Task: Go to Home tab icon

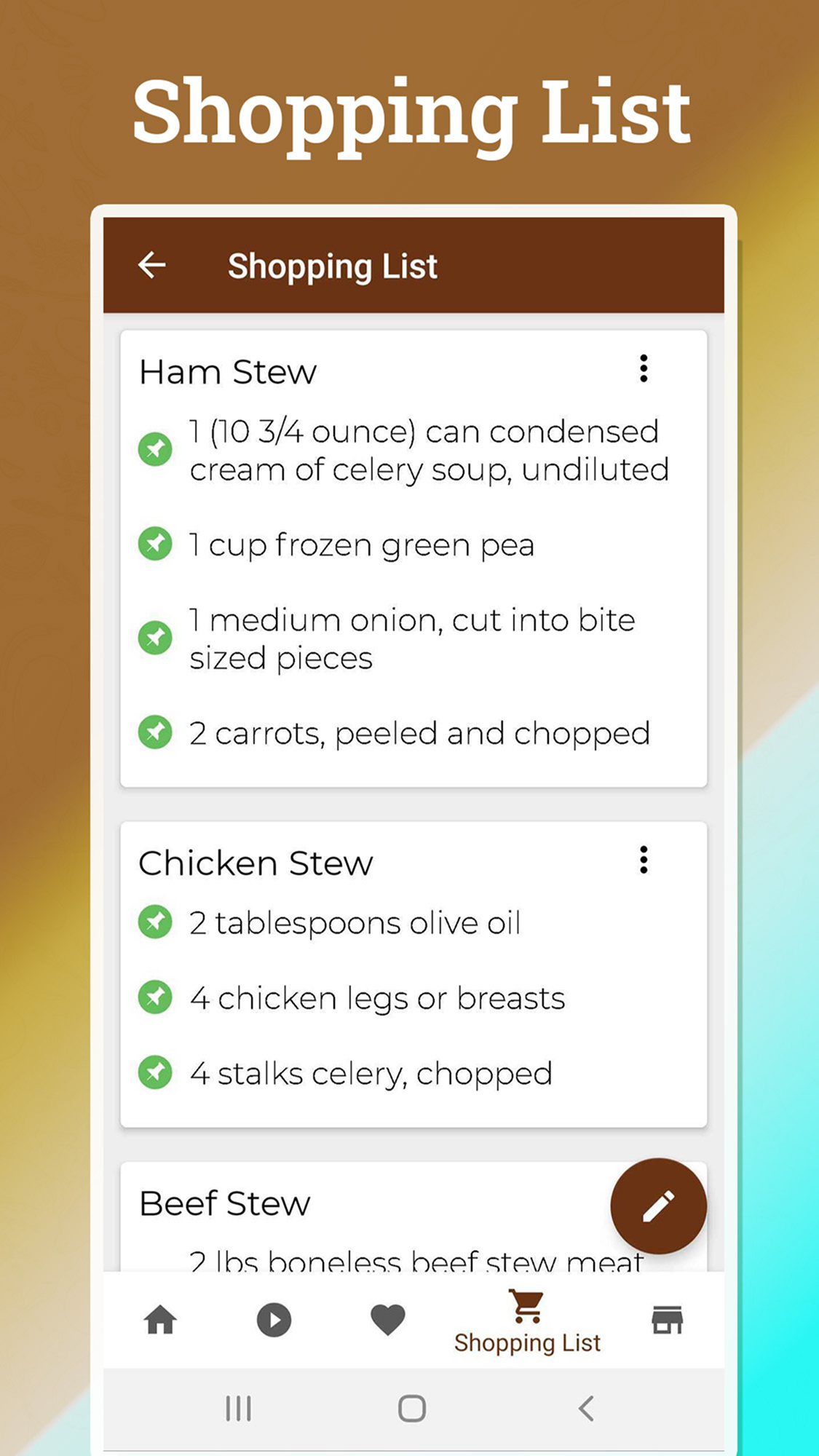Action: pos(160,1320)
